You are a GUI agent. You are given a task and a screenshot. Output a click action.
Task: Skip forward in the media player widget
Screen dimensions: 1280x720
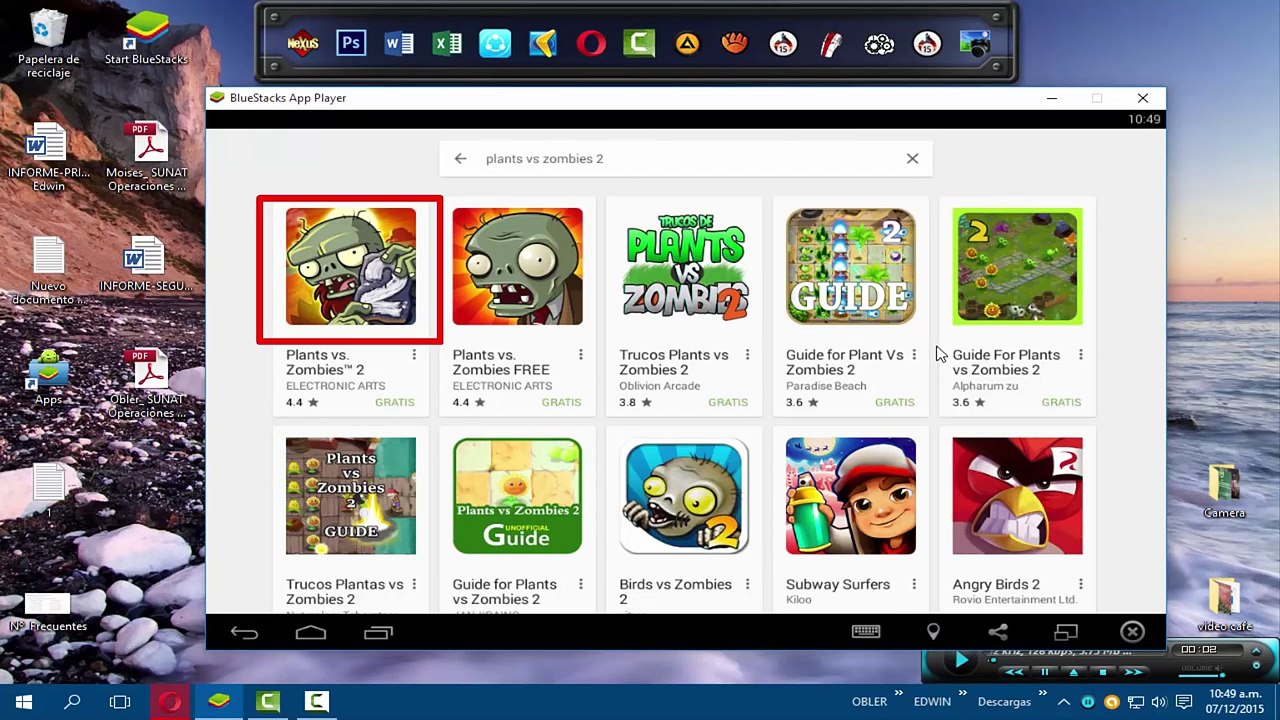(1133, 672)
